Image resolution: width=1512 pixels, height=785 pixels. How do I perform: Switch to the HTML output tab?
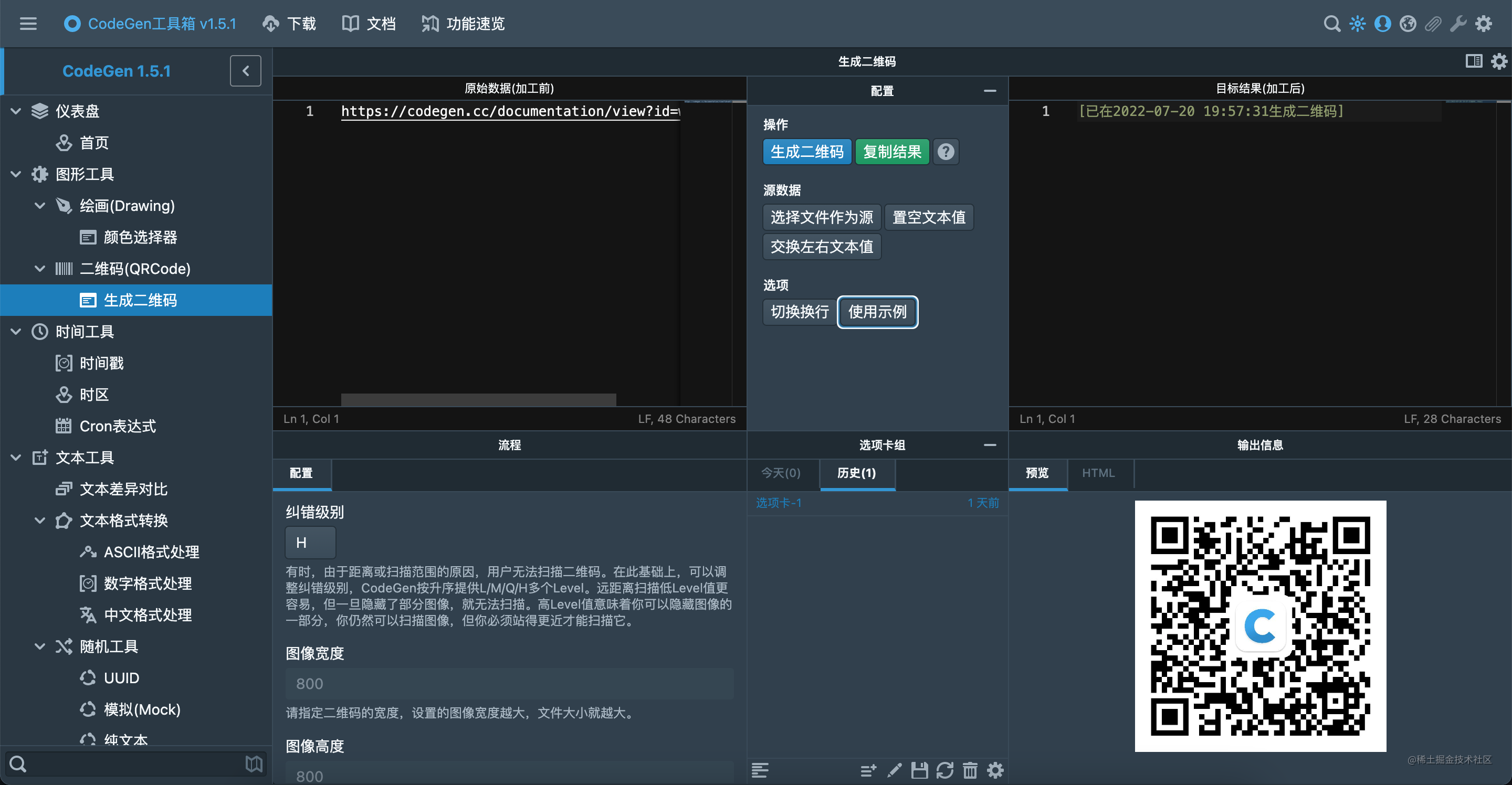coord(1099,473)
